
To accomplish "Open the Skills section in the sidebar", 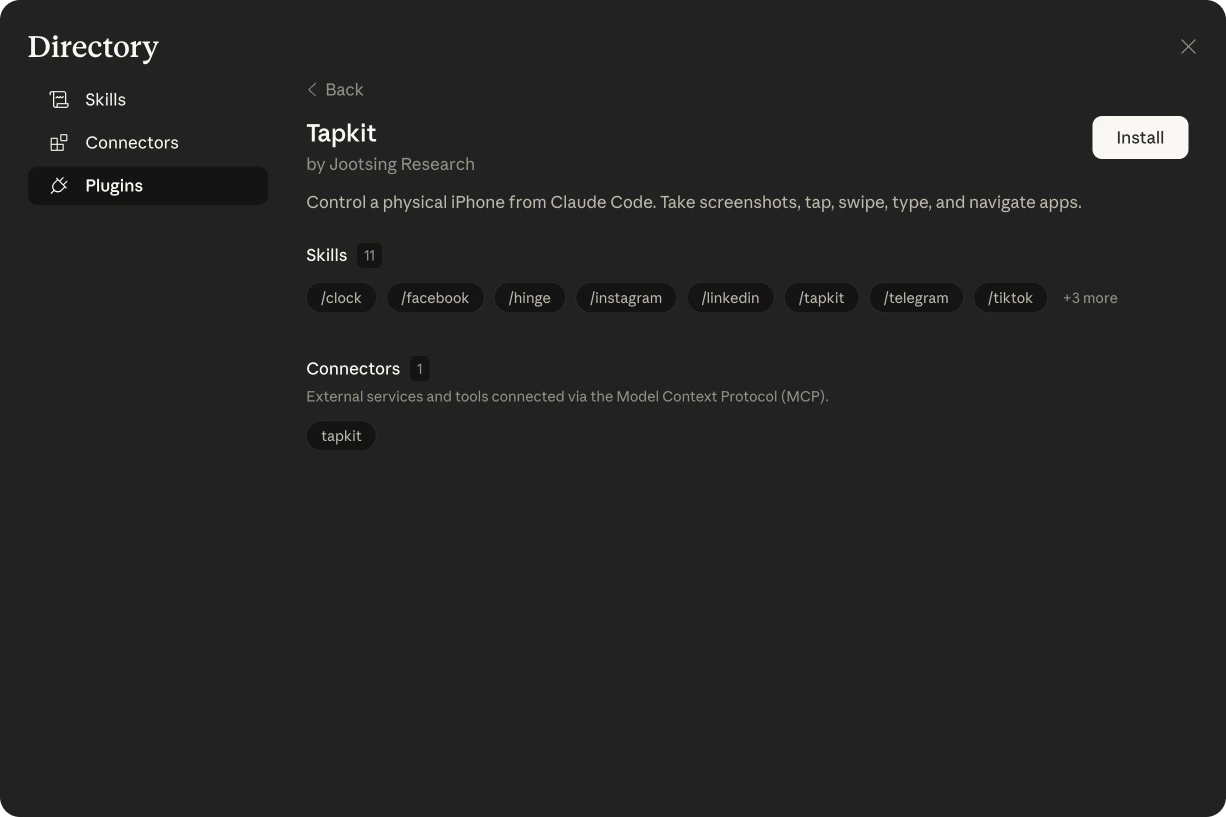I will [105, 99].
